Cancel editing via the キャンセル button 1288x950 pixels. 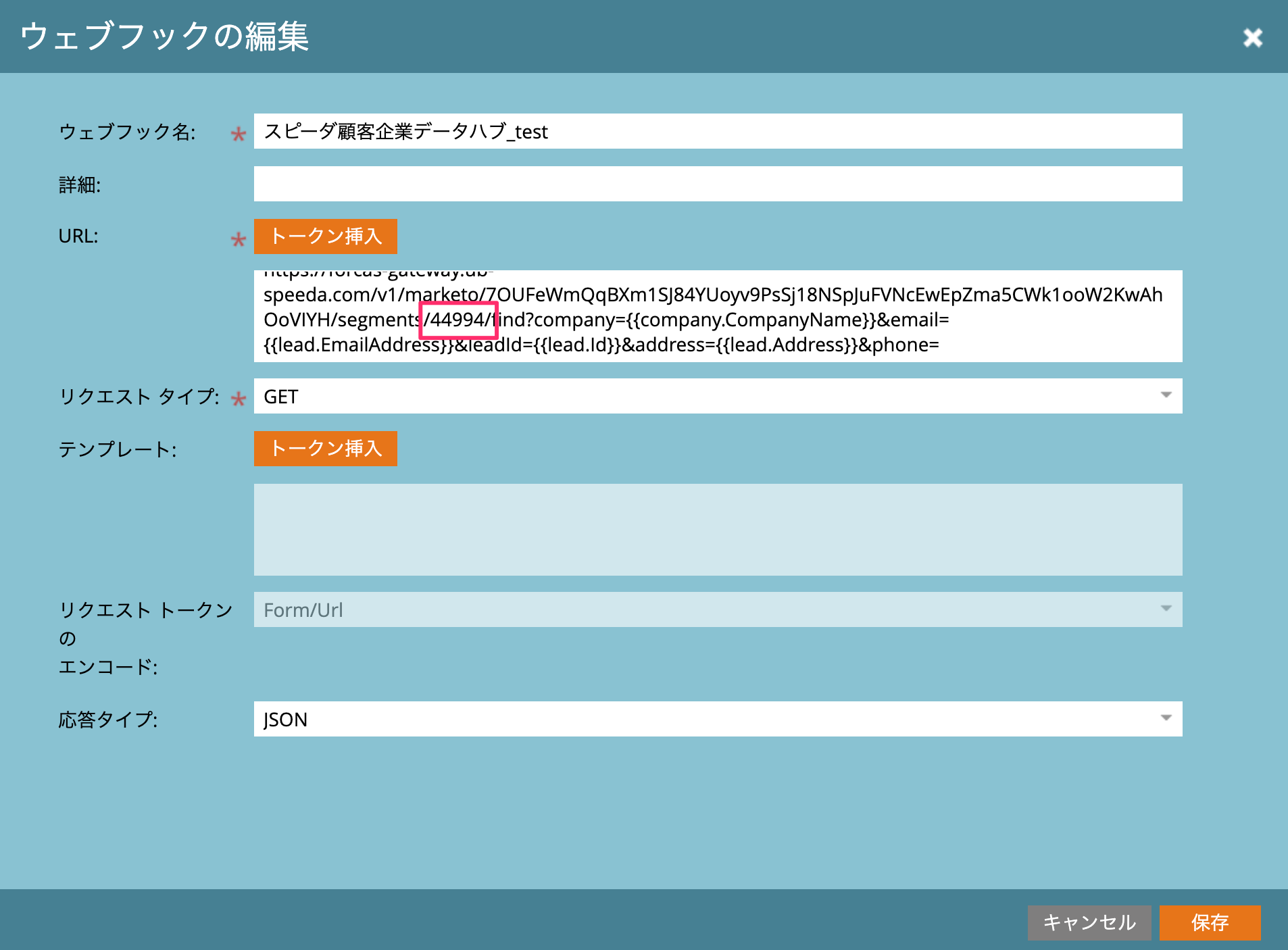tap(1089, 922)
